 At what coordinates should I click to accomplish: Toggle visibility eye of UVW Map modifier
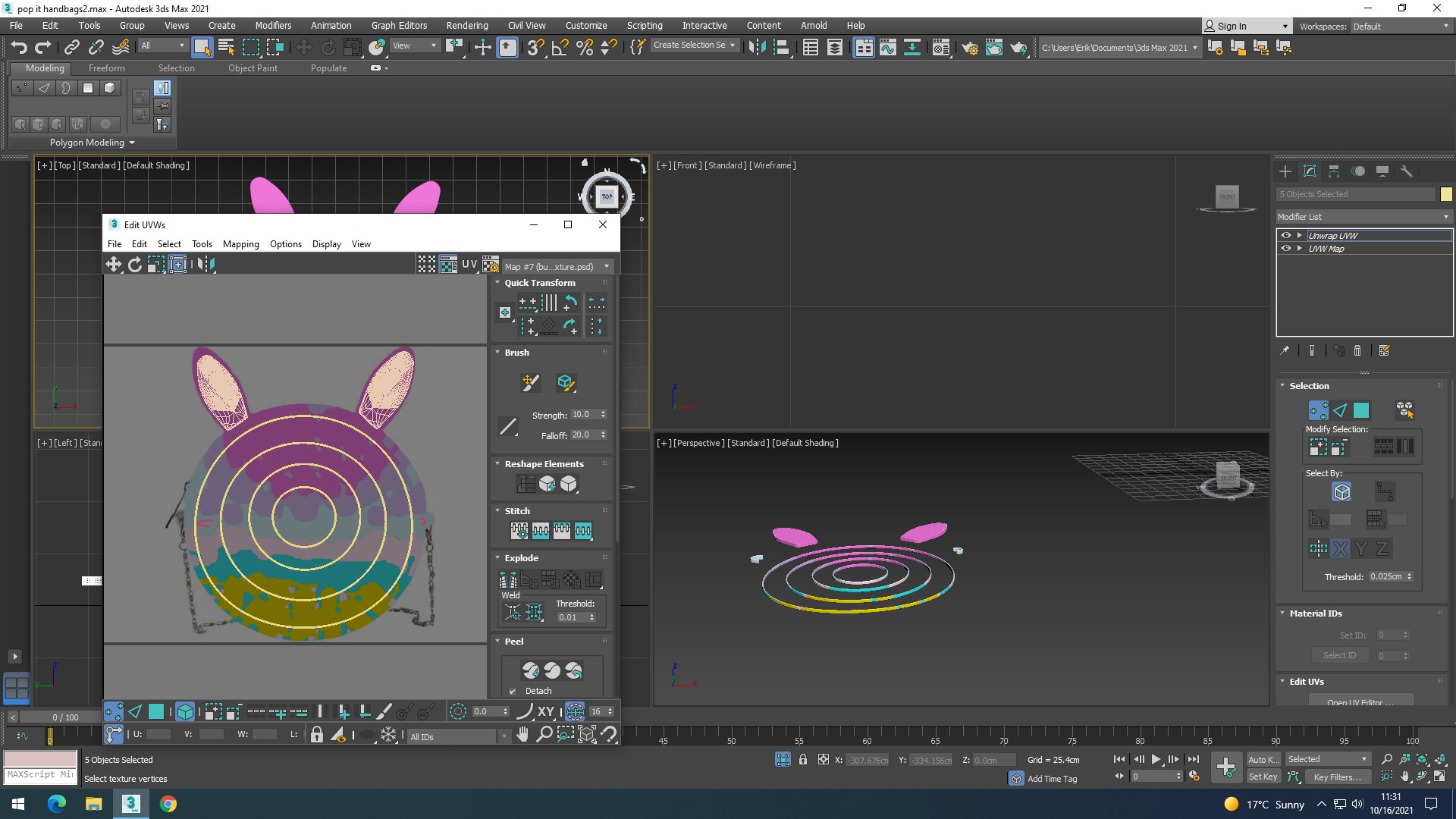[x=1286, y=248]
